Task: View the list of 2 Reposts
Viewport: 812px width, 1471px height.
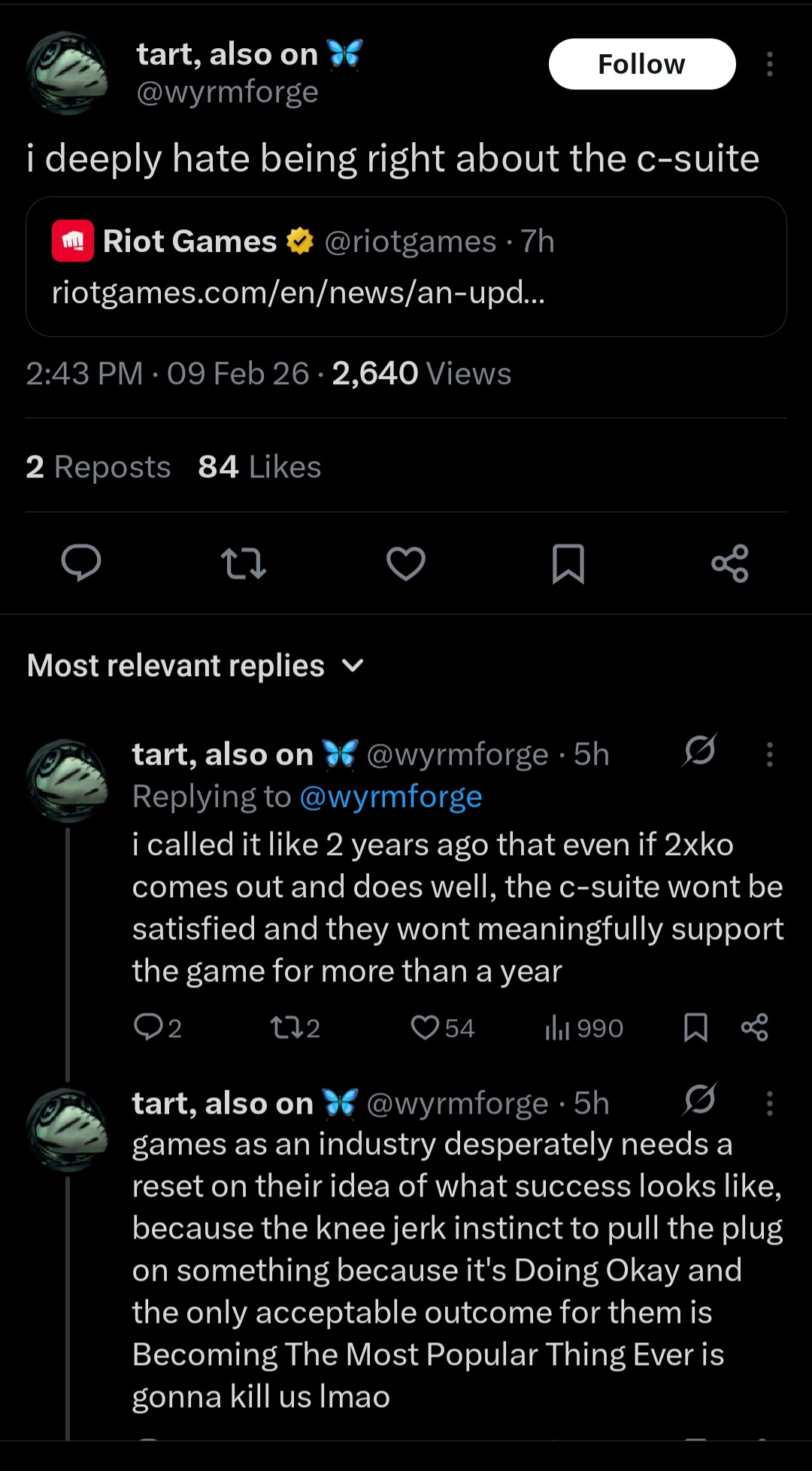Action: pos(98,467)
